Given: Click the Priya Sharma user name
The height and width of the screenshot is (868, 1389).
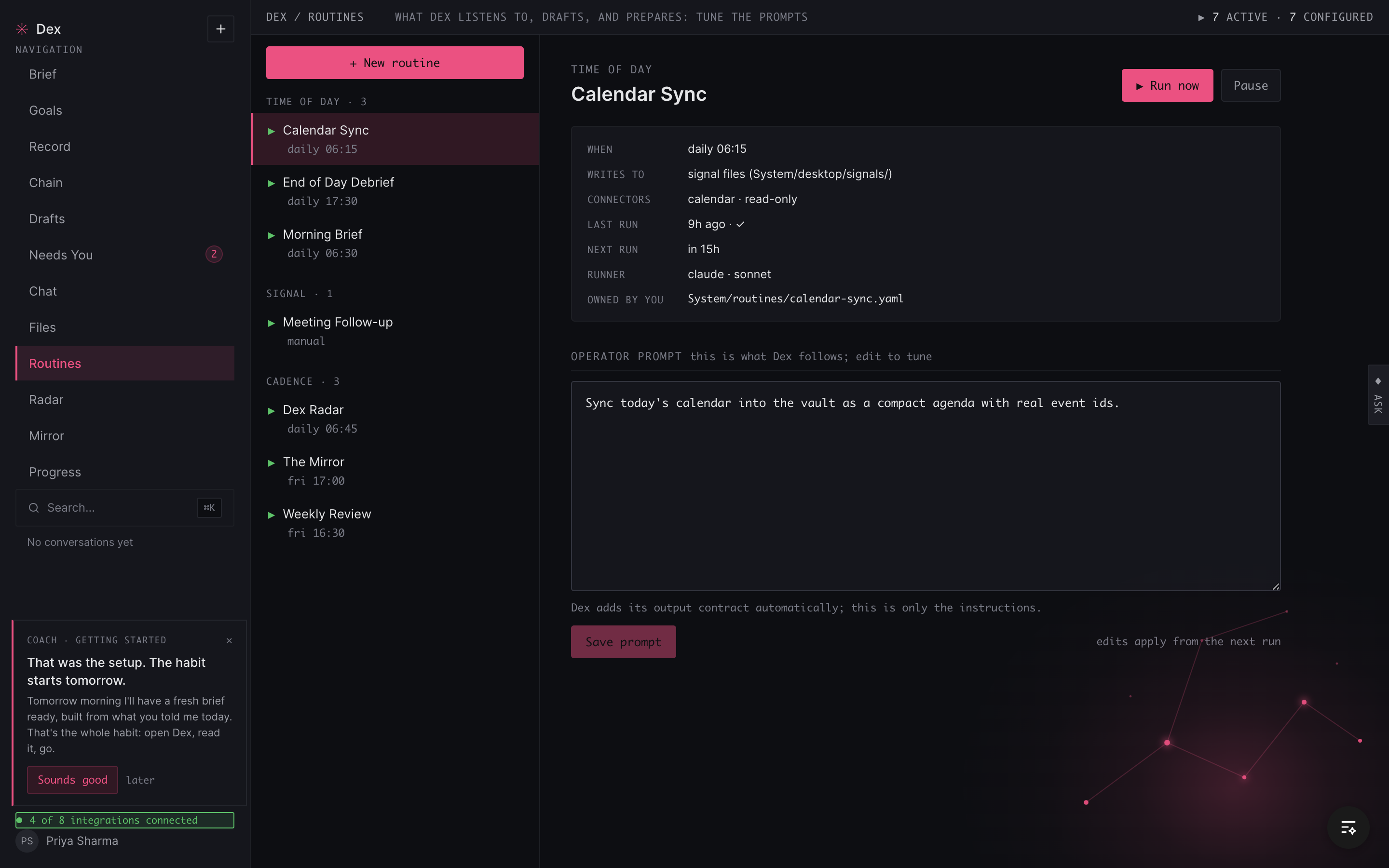Looking at the screenshot, I should click(x=82, y=841).
